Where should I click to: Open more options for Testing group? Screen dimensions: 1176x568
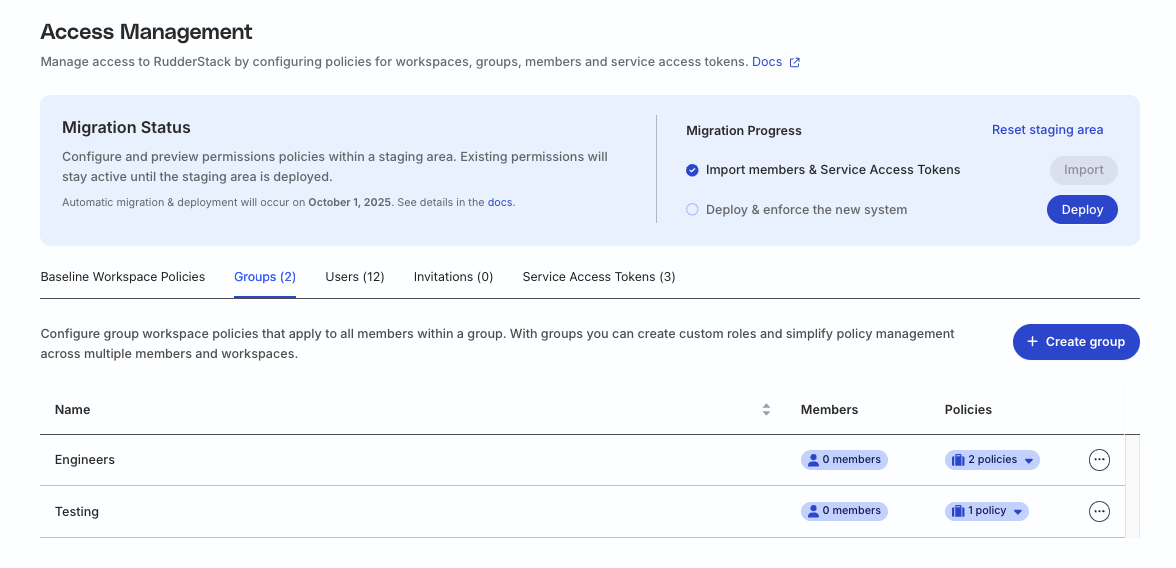[x=1099, y=512]
